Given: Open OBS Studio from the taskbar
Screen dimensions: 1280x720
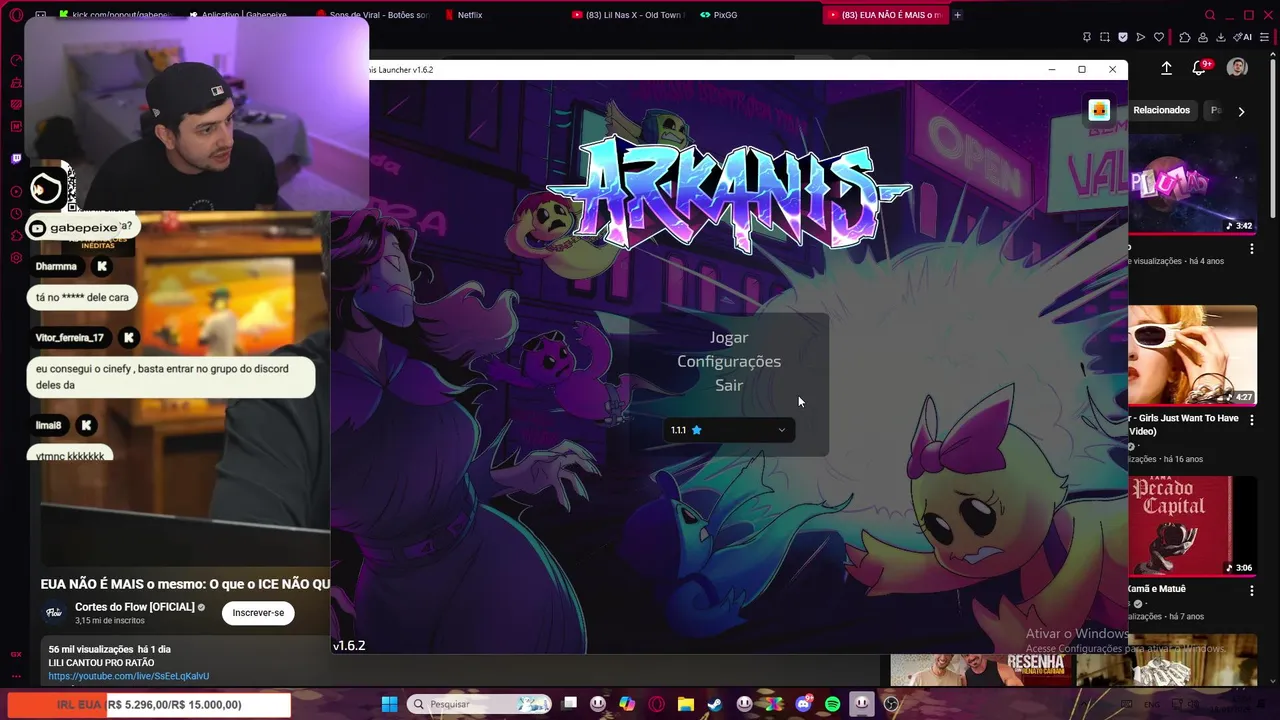Looking at the screenshot, I should click(x=891, y=704).
